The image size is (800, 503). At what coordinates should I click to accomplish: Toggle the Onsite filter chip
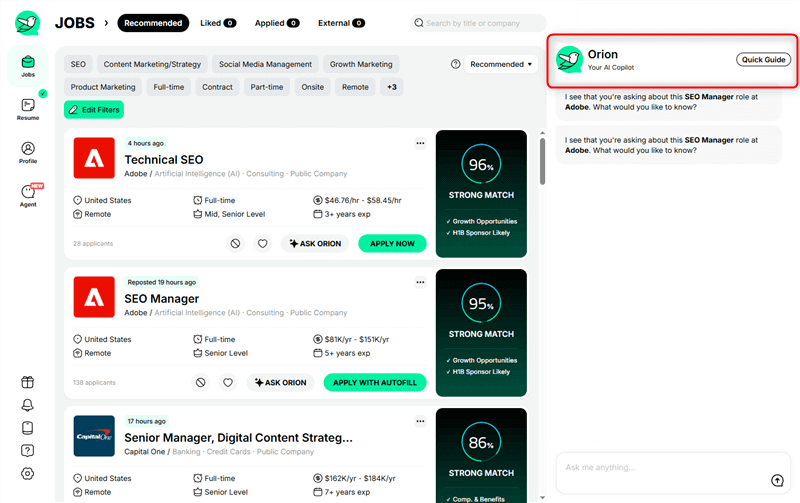click(313, 87)
